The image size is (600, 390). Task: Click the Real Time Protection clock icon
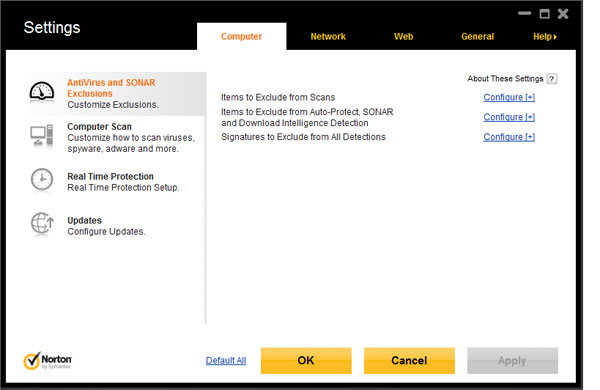42,179
